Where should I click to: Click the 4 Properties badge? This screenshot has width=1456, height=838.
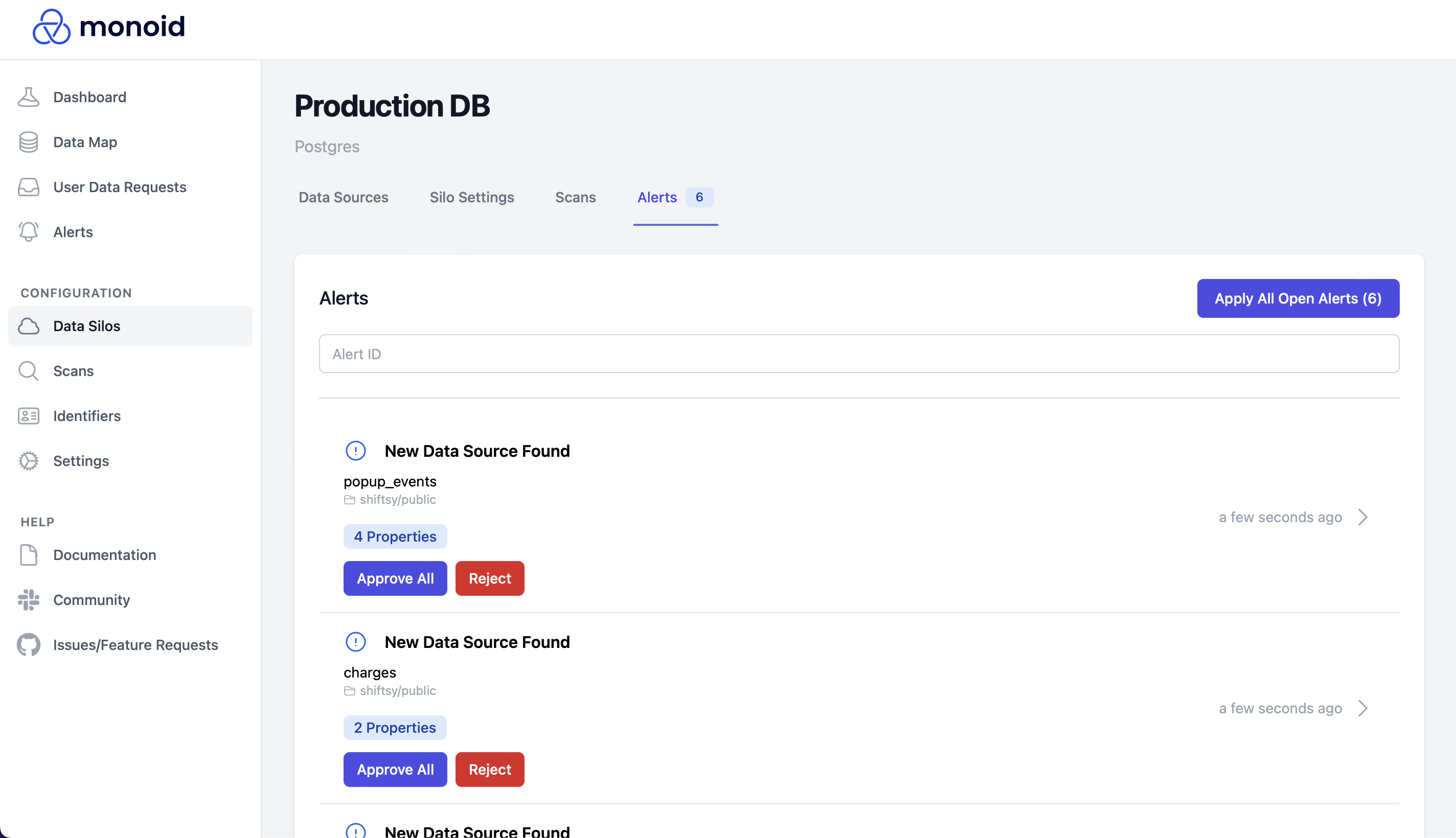coord(395,537)
